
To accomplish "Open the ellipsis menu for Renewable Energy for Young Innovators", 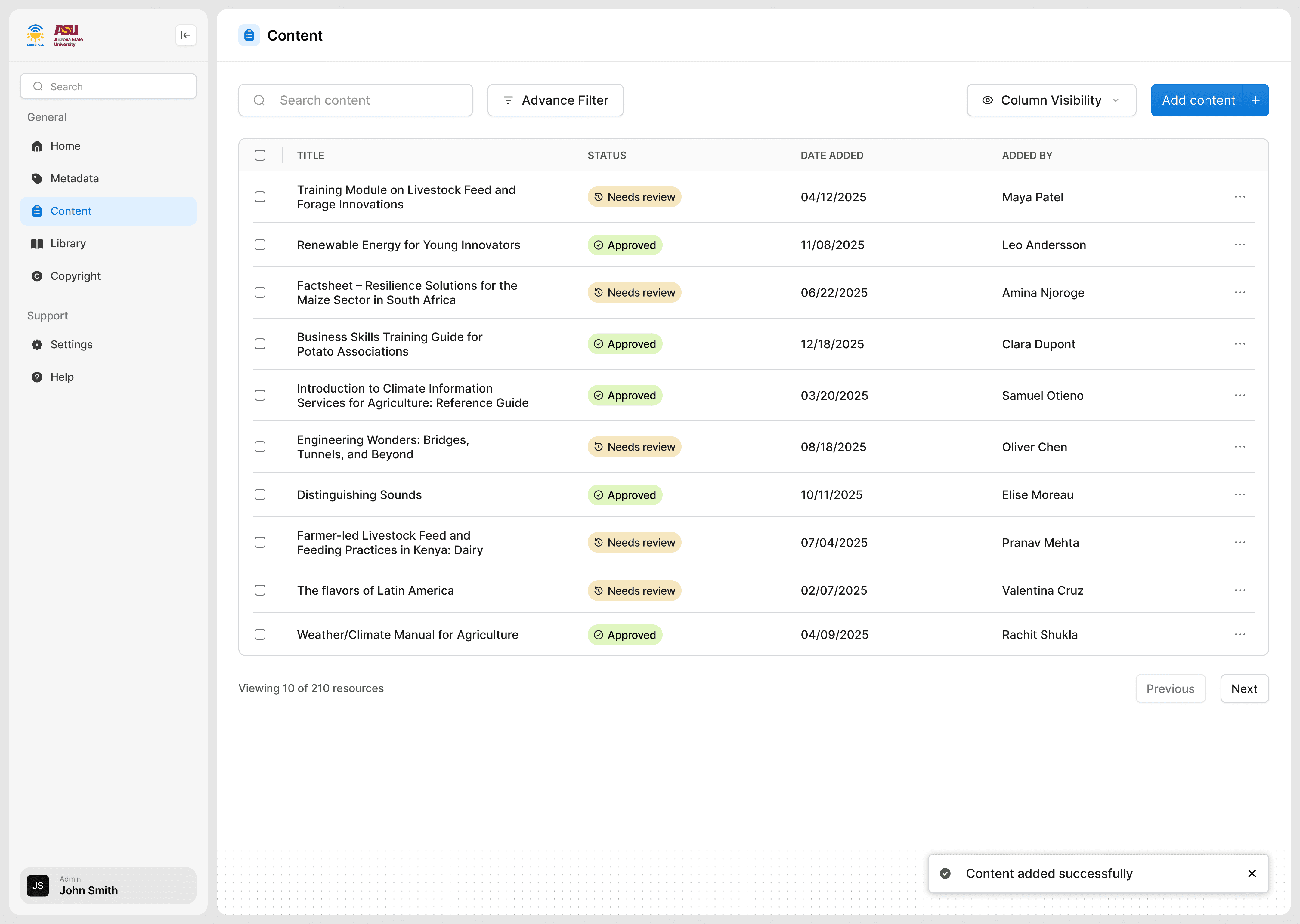I will [x=1240, y=245].
